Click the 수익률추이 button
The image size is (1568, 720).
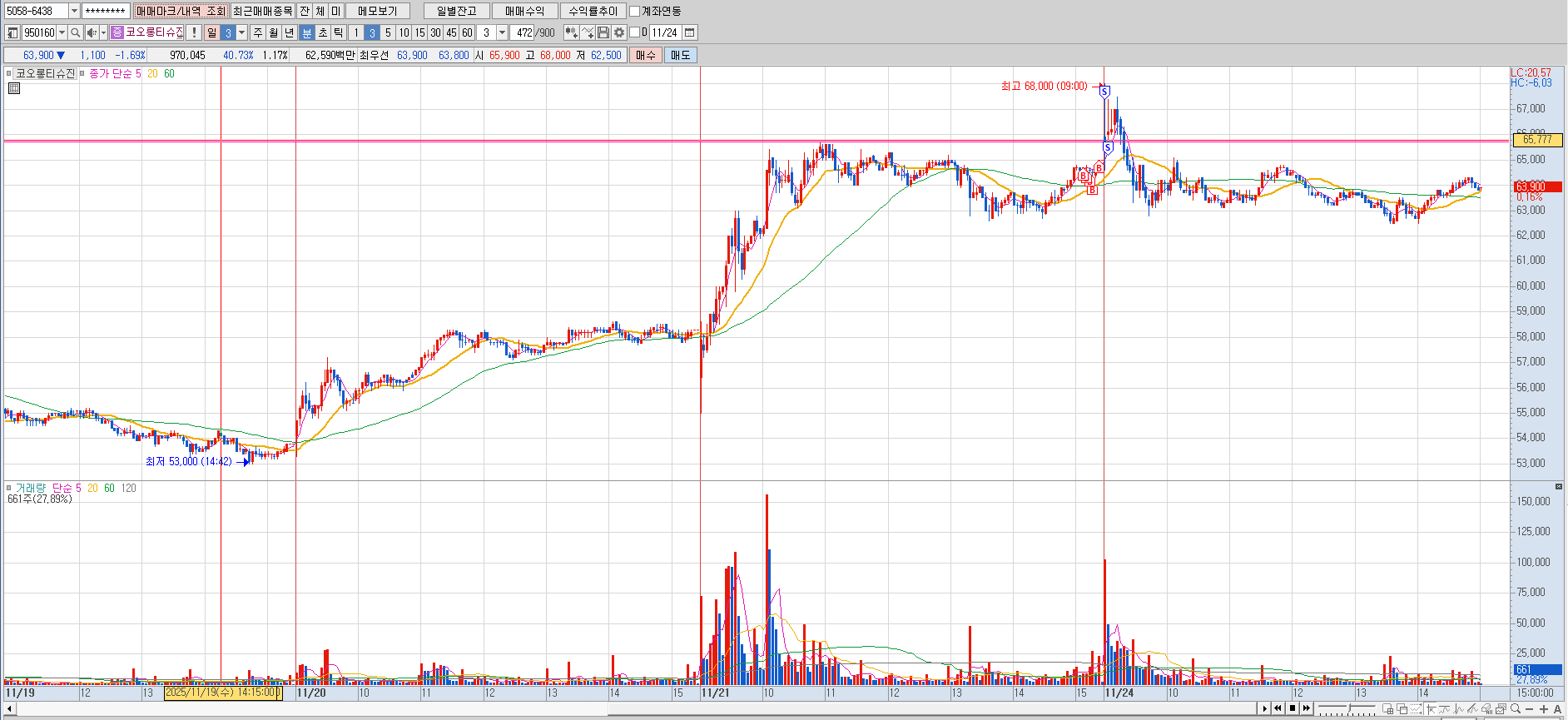[x=593, y=11]
